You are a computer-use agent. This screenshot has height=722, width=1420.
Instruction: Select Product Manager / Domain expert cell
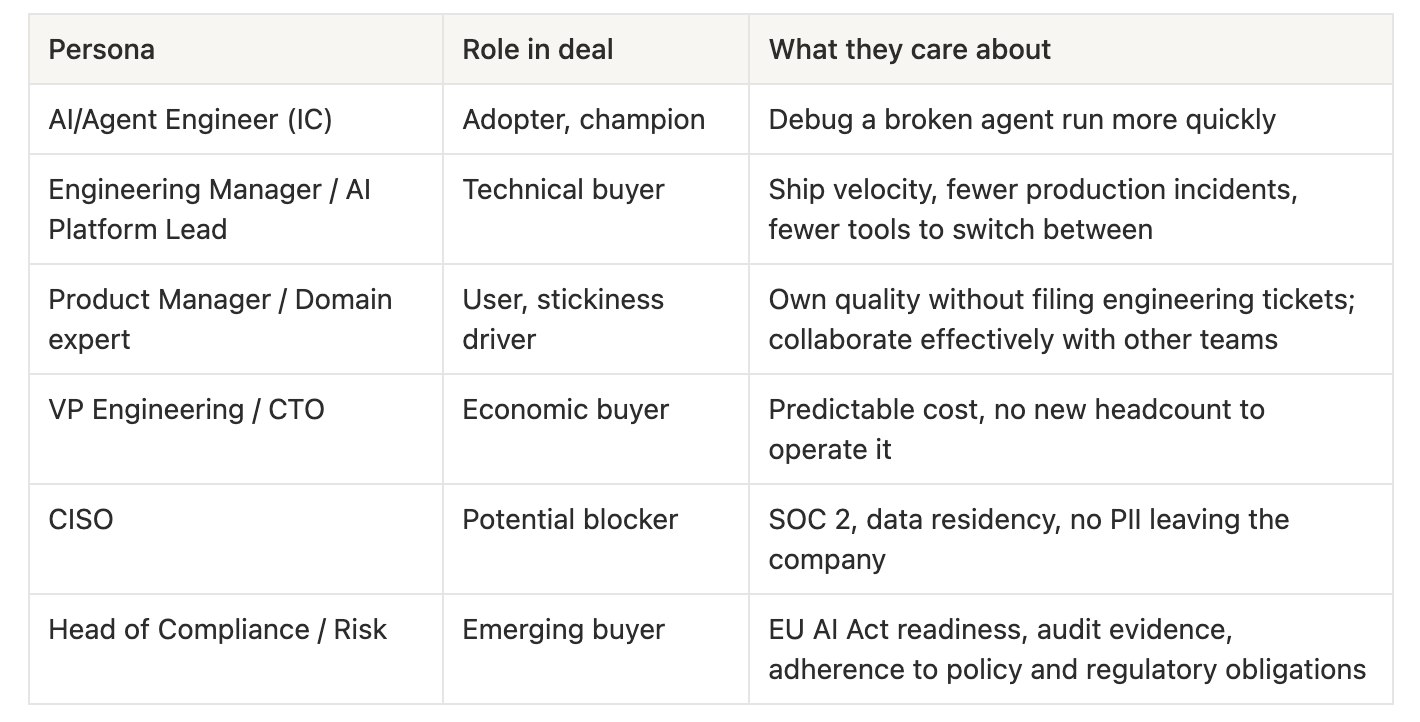pyautogui.click(x=236, y=319)
